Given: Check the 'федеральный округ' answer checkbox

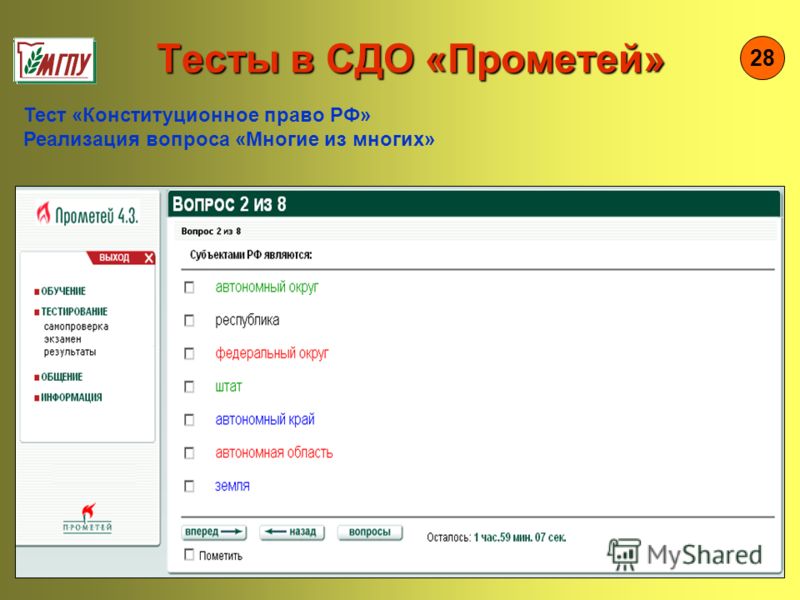Looking at the screenshot, I should [x=189, y=354].
